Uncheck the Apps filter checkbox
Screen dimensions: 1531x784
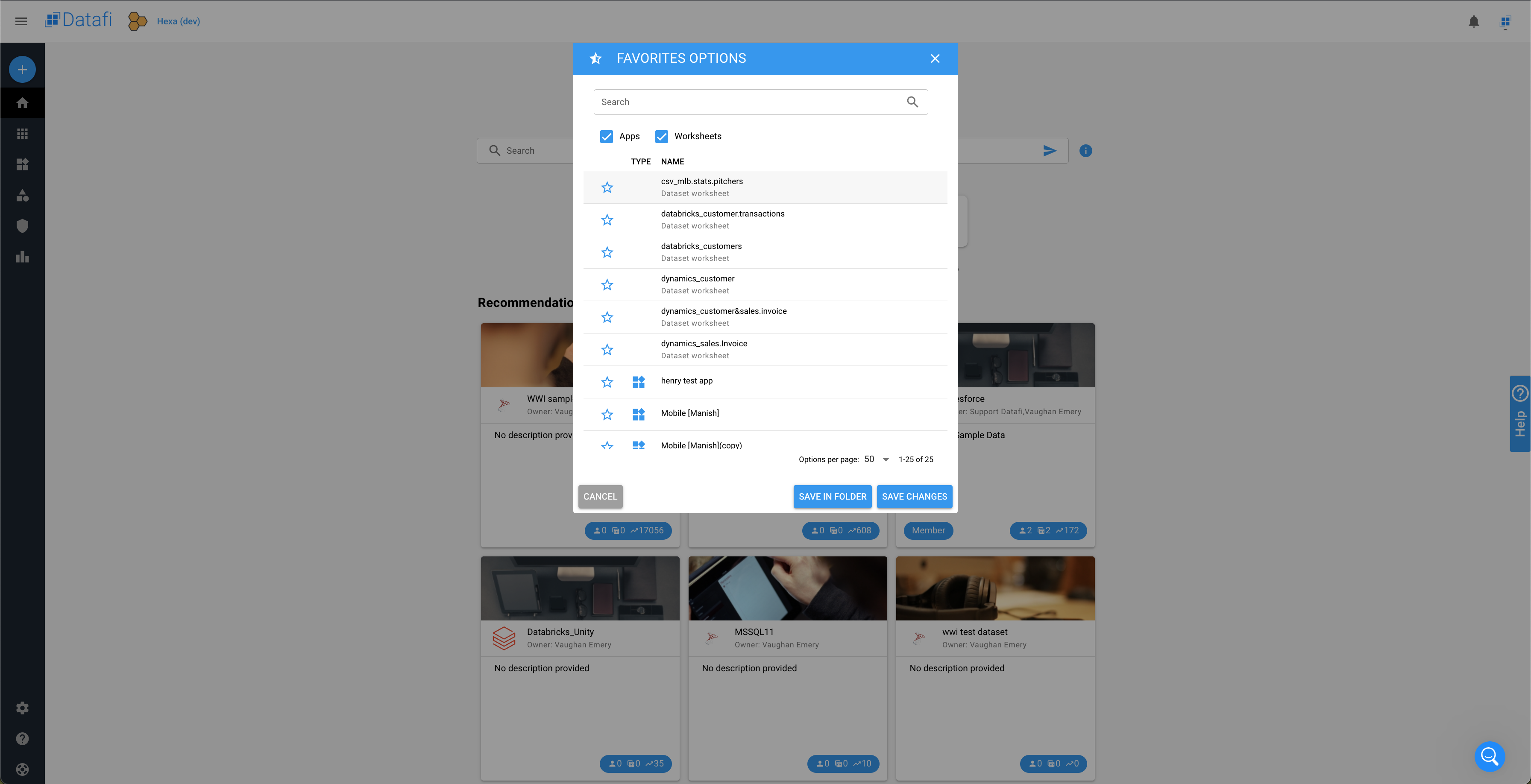click(606, 137)
